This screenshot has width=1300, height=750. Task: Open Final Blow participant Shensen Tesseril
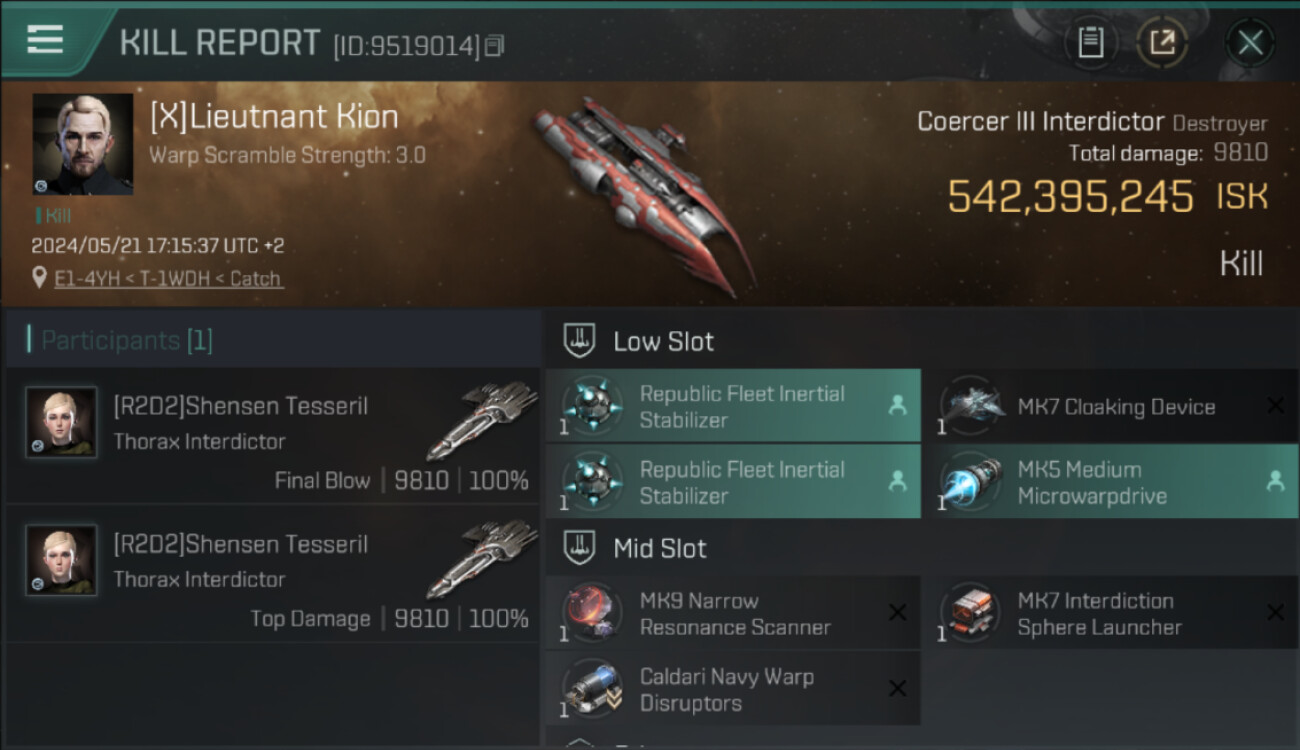click(273, 436)
